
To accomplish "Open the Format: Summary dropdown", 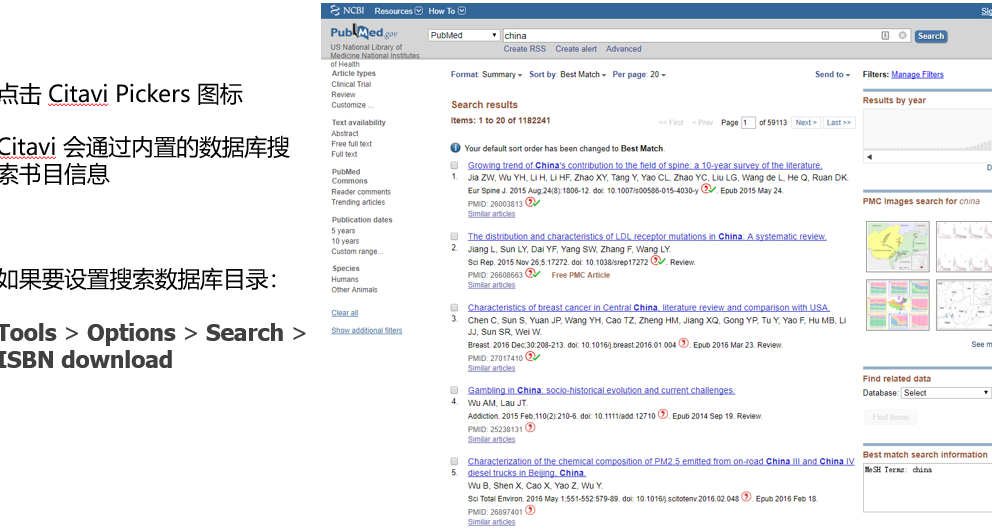I will pos(486,75).
